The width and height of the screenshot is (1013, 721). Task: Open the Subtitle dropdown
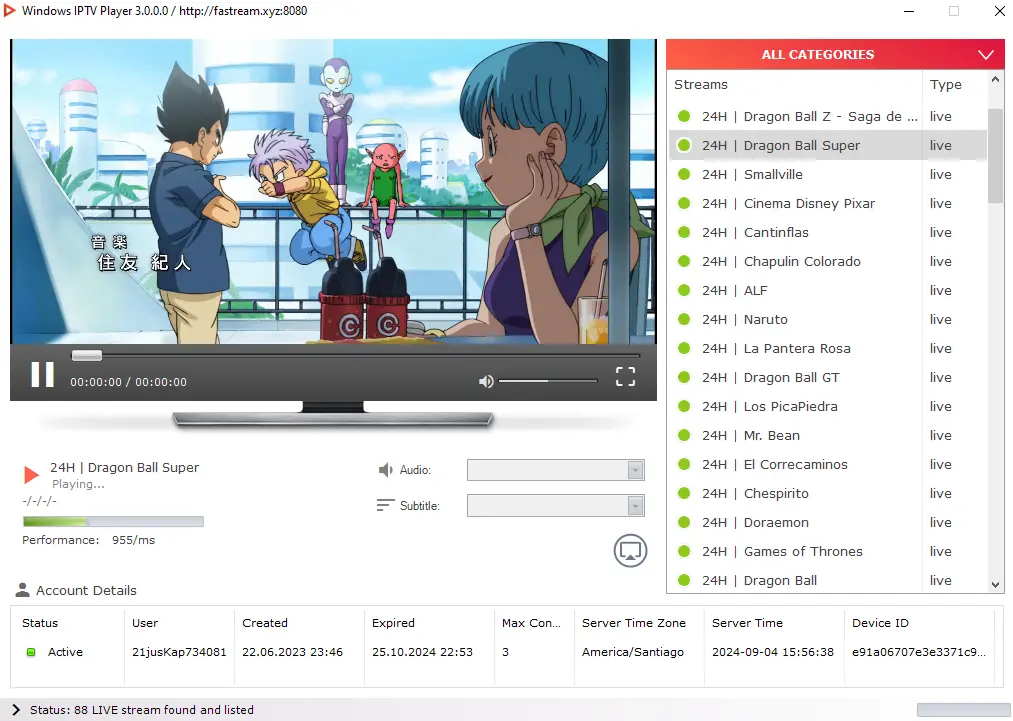pyautogui.click(x=556, y=505)
